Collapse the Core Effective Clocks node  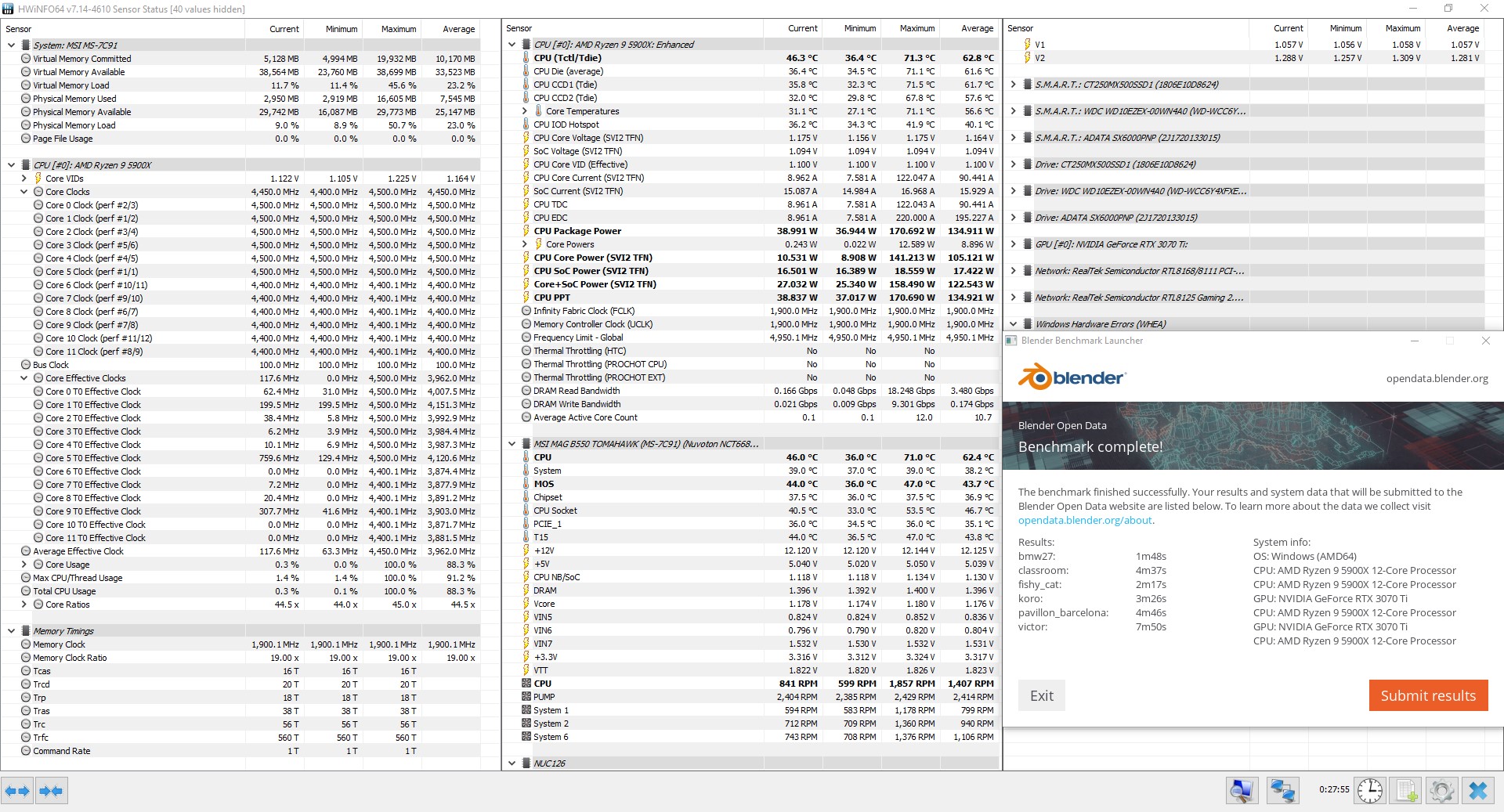point(24,378)
